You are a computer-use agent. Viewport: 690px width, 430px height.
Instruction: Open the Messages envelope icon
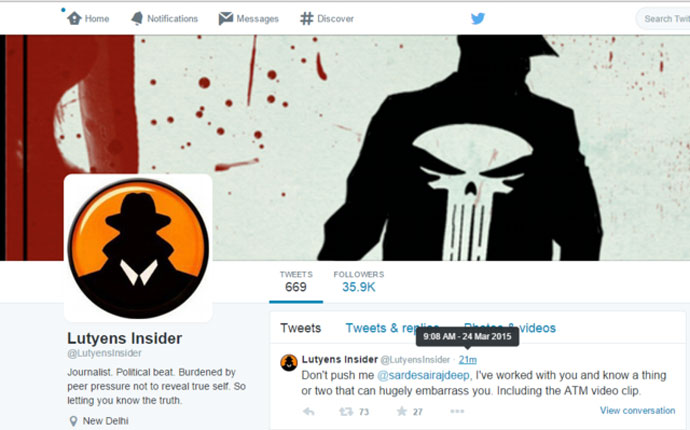coord(225,18)
